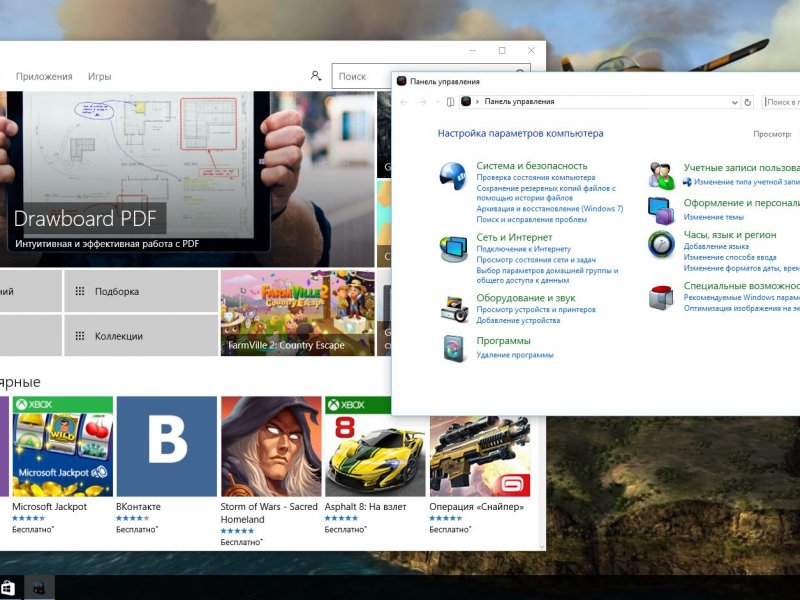Click Изменение темы link
This screenshot has width=800, height=600.
point(713,217)
